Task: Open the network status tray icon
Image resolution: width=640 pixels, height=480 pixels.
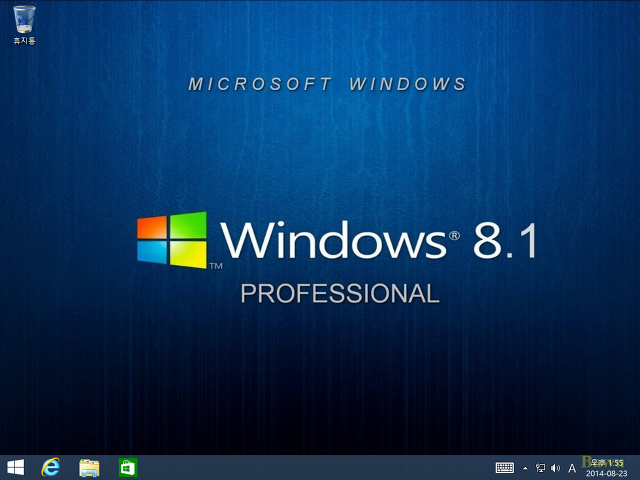Action: (x=540, y=468)
